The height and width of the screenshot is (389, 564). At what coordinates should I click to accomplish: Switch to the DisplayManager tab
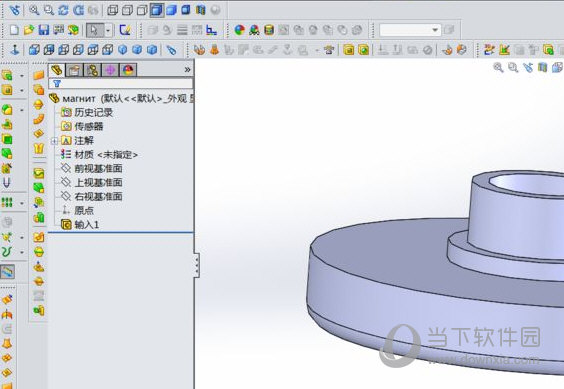pos(128,70)
